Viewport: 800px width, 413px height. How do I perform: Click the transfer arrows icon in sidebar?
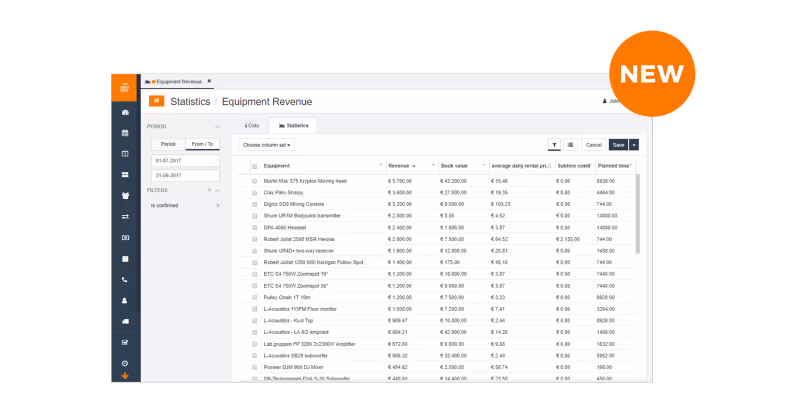(x=125, y=216)
